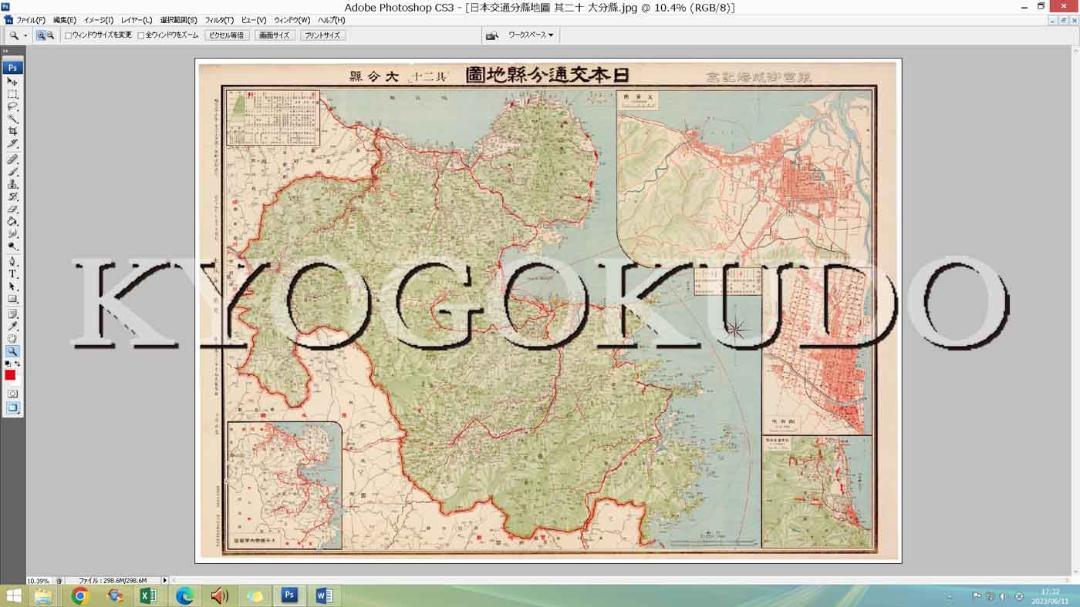
Task: Open the フィルタ(T) menu
Action: point(219,21)
